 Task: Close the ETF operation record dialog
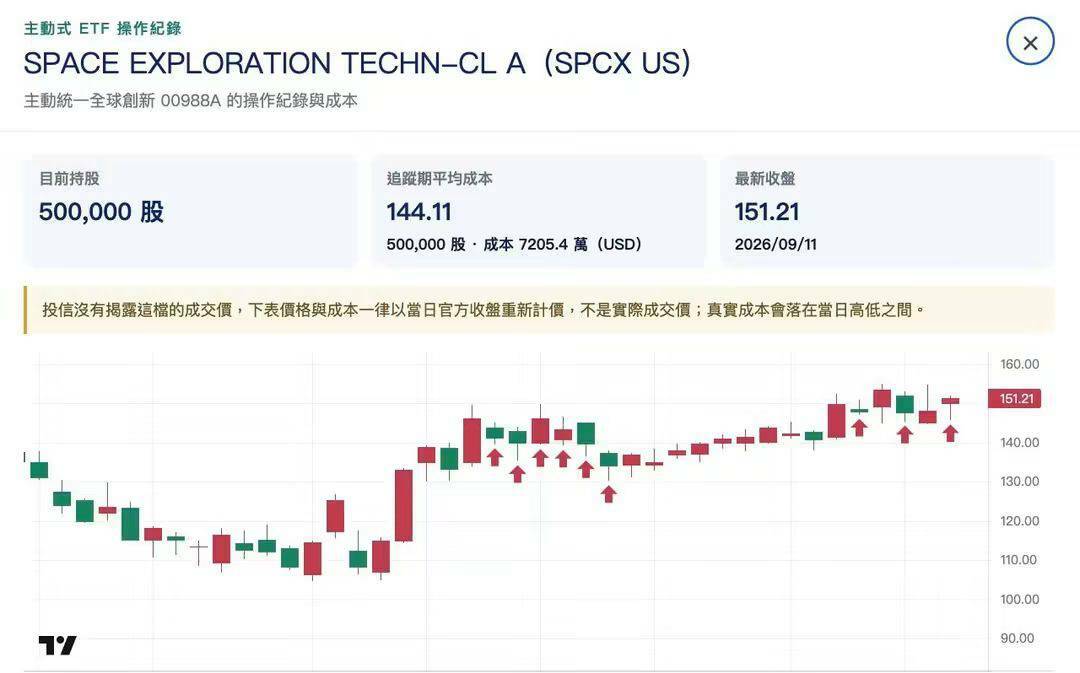[x=1030, y=42]
